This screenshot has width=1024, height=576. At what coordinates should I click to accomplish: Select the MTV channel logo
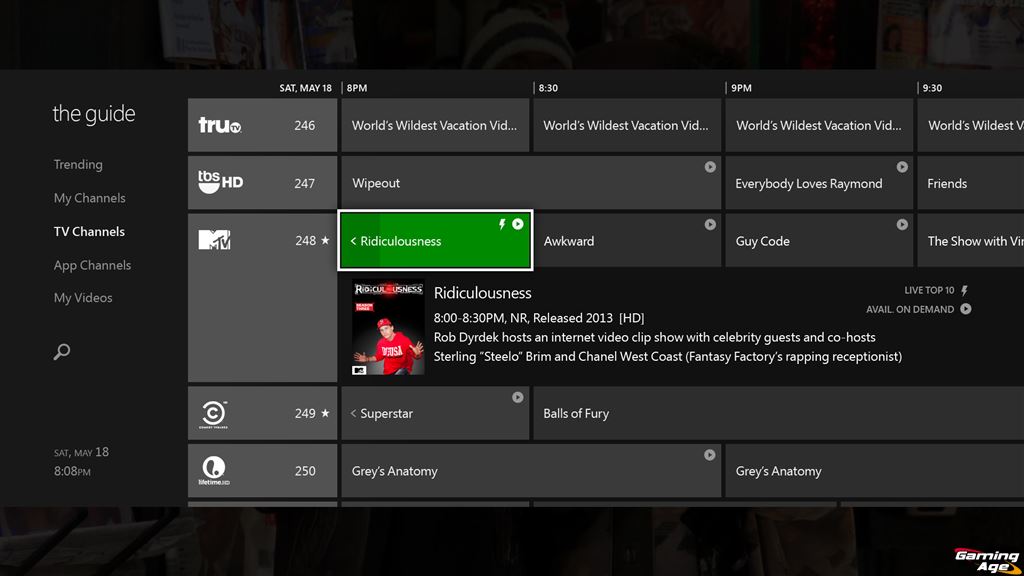click(214, 240)
